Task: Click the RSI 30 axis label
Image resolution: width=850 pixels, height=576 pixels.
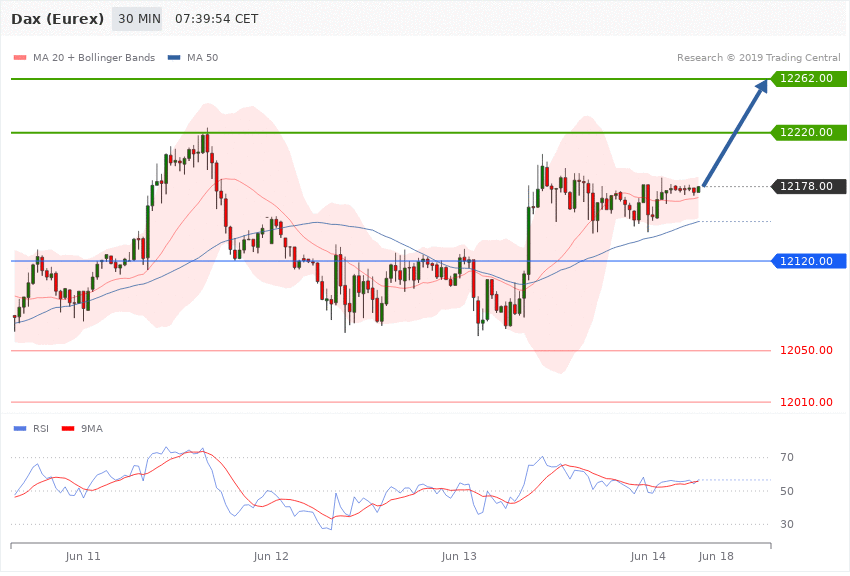Action: tap(787, 525)
